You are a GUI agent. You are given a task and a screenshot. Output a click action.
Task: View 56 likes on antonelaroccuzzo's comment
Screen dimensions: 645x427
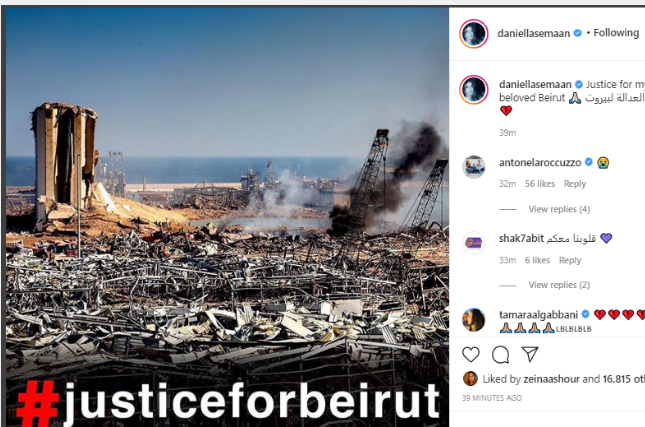[x=540, y=184]
